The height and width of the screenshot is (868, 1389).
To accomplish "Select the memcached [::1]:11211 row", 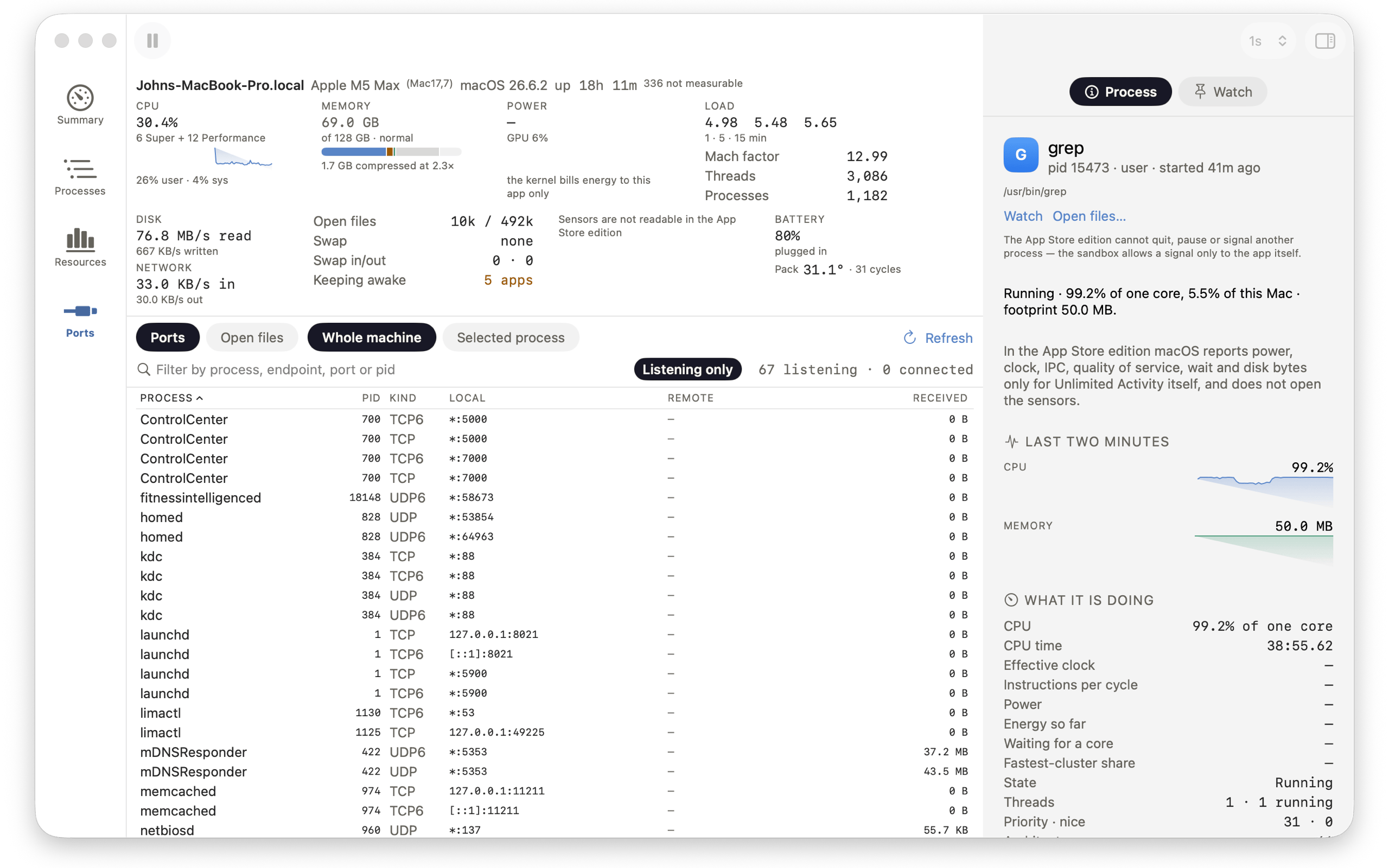I will pyautogui.click(x=555, y=810).
